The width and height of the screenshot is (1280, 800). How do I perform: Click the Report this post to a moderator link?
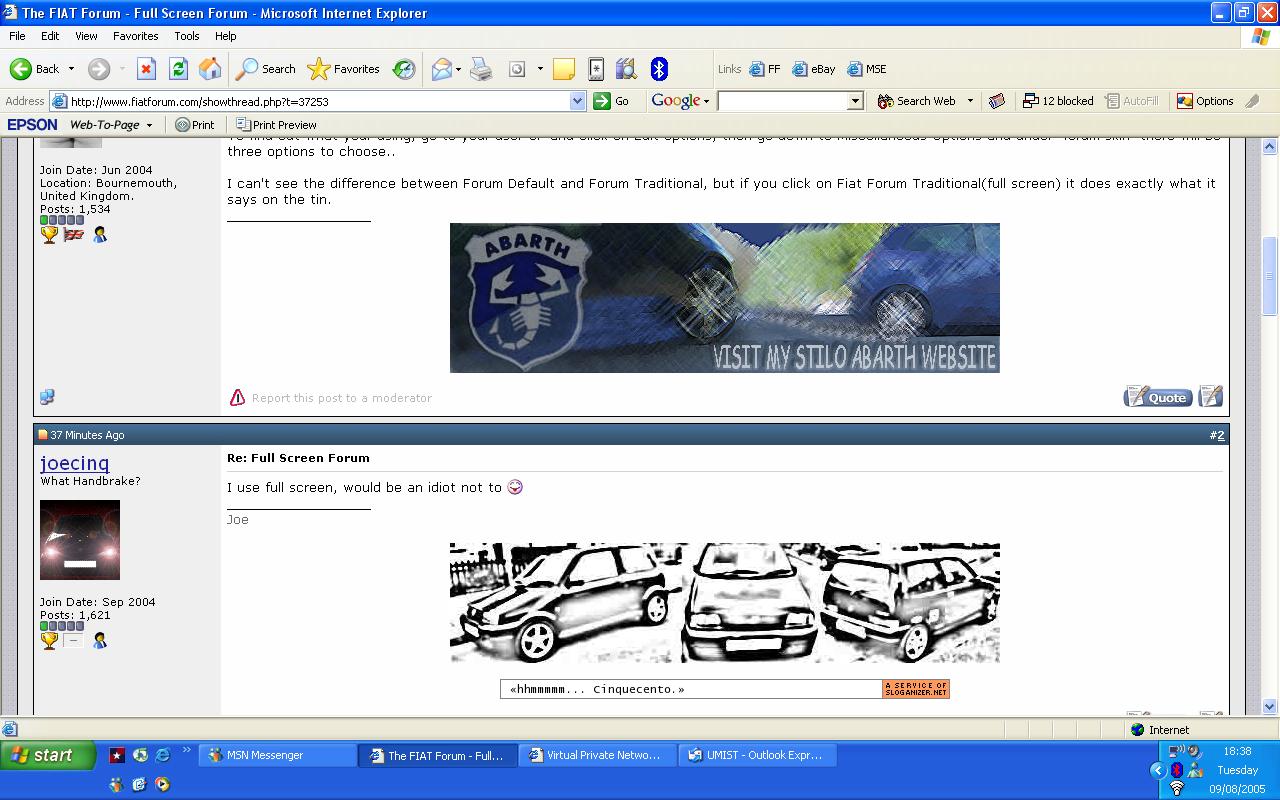[342, 398]
